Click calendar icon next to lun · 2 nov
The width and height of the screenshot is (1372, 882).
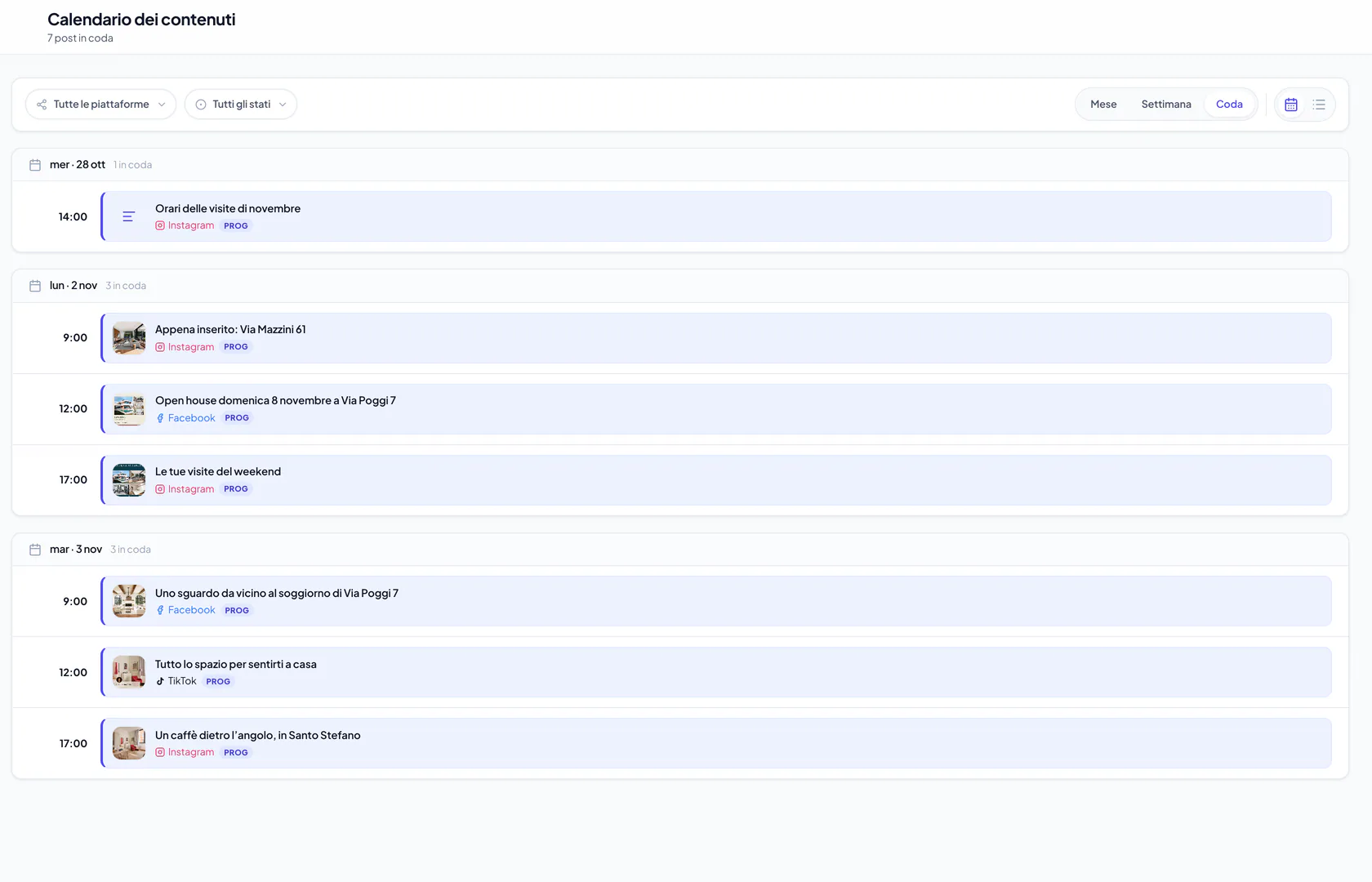[x=35, y=286]
